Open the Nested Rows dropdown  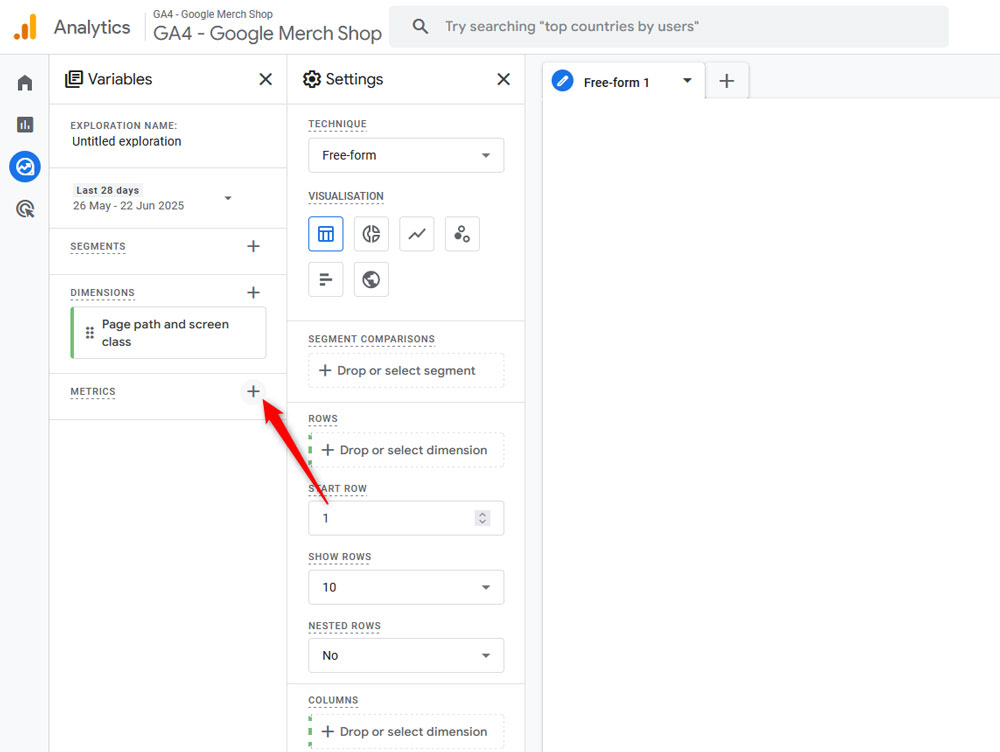[x=405, y=656]
